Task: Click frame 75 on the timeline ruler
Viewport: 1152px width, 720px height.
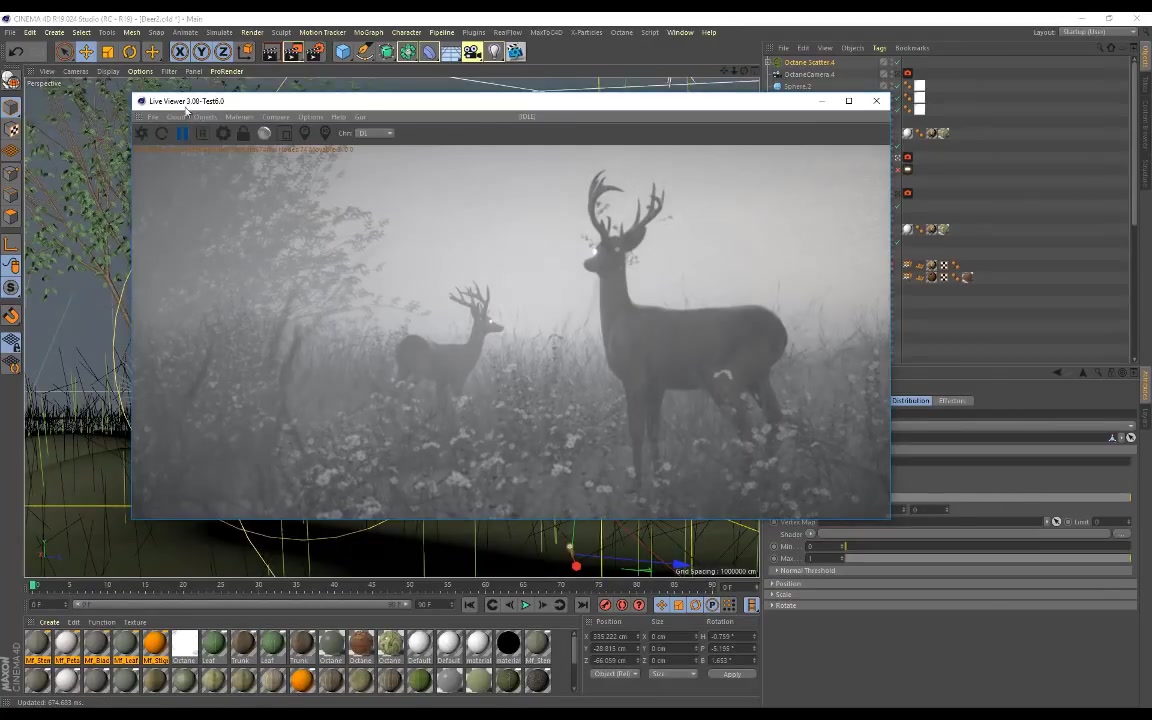Action: (600, 585)
